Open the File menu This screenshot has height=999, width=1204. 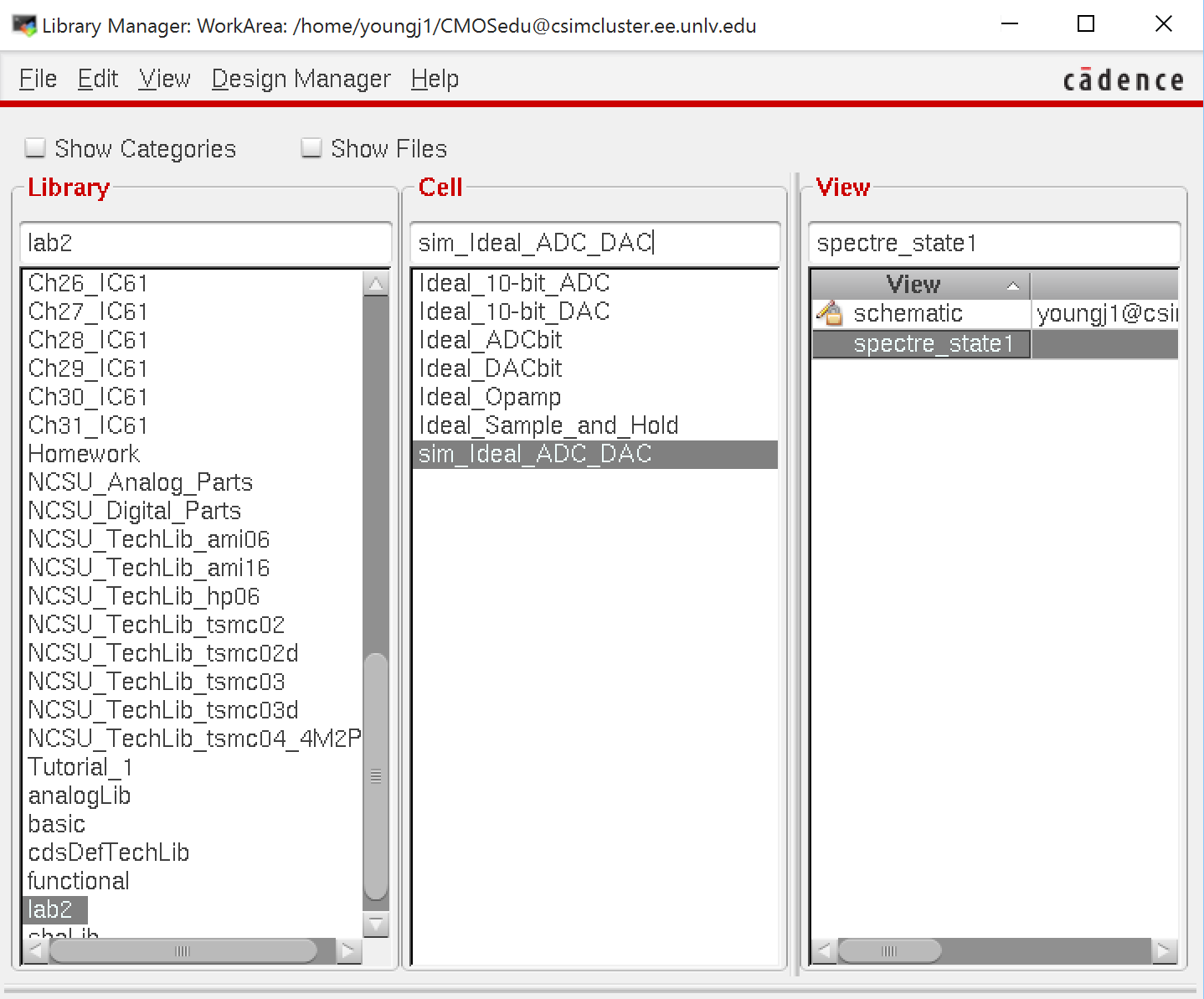(x=37, y=78)
